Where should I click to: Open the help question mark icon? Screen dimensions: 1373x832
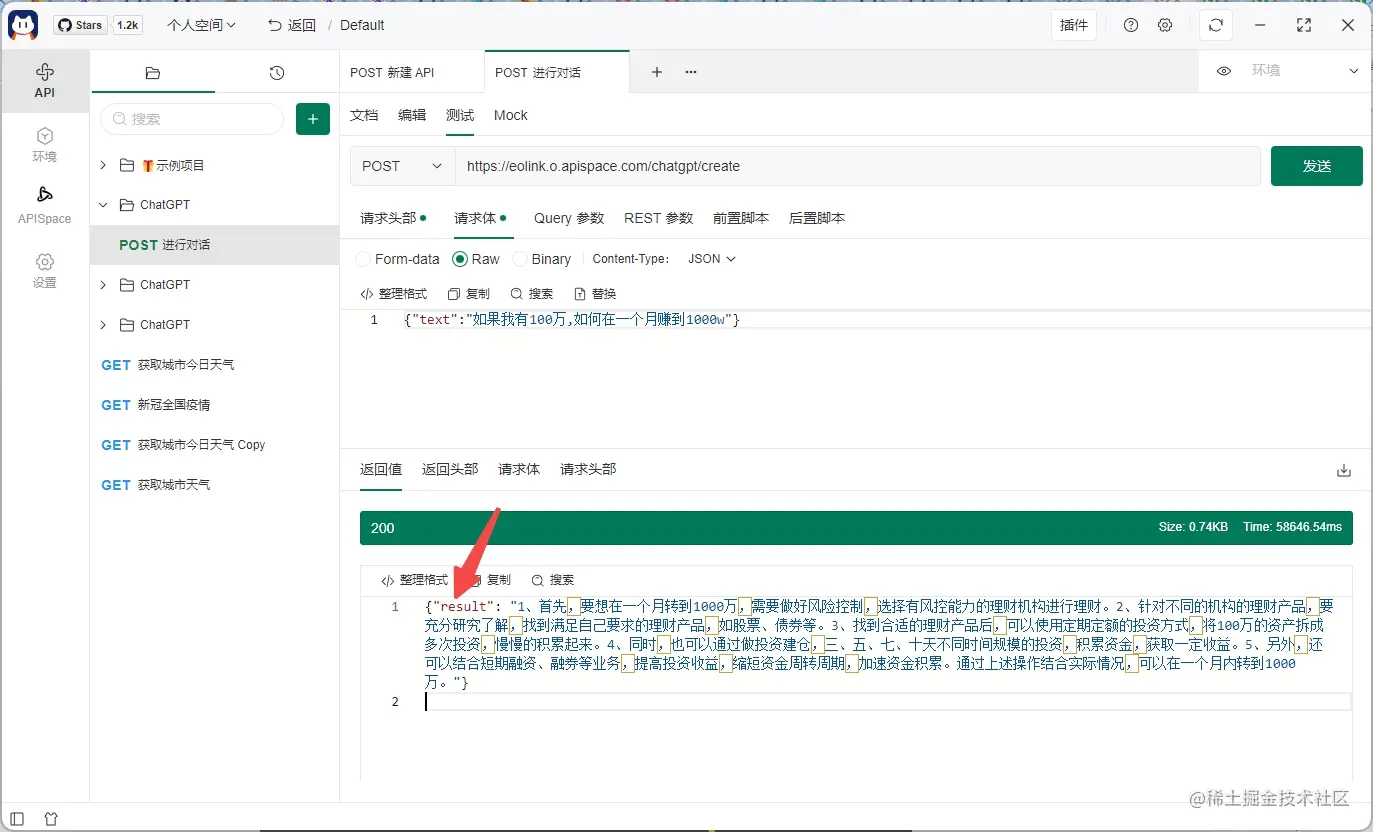[x=1131, y=25]
